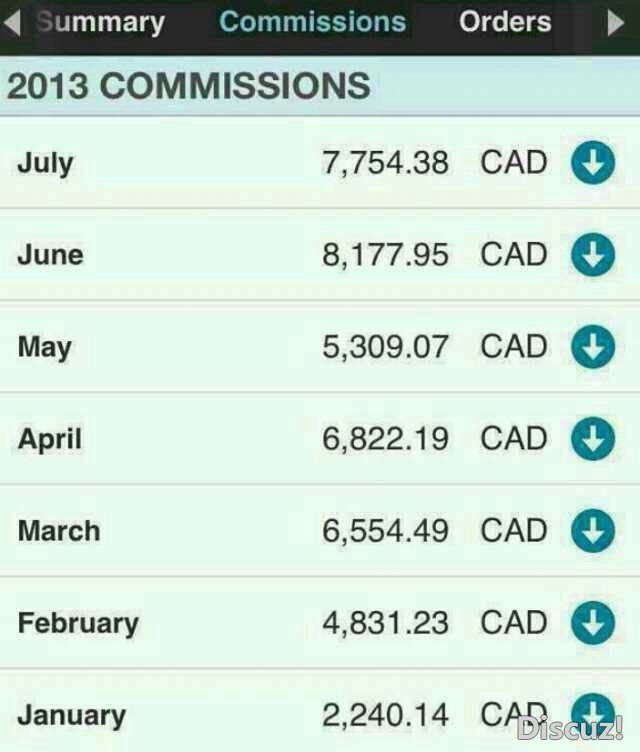640x752 pixels.
Task: Download the March commission statement
Action: (x=593, y=531)
